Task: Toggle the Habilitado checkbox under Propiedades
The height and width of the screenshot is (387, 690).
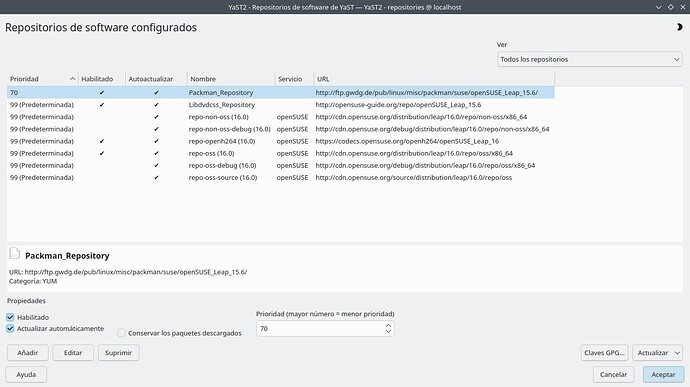Action: 10,317
